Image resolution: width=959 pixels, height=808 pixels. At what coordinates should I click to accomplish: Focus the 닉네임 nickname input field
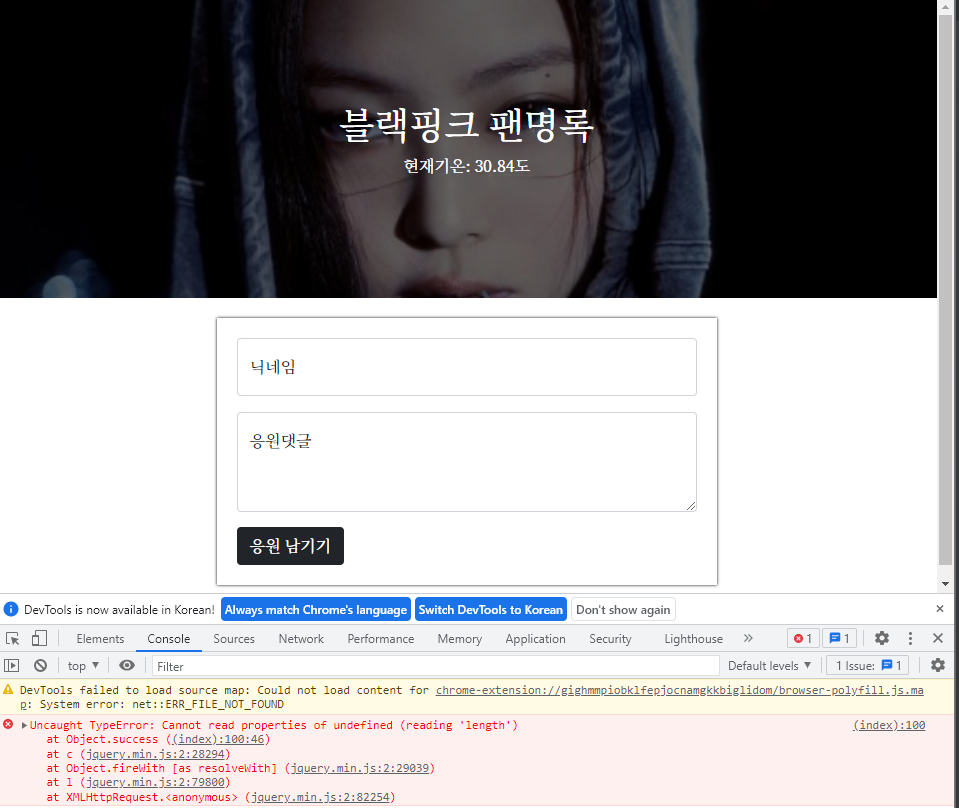click(467, 367)
